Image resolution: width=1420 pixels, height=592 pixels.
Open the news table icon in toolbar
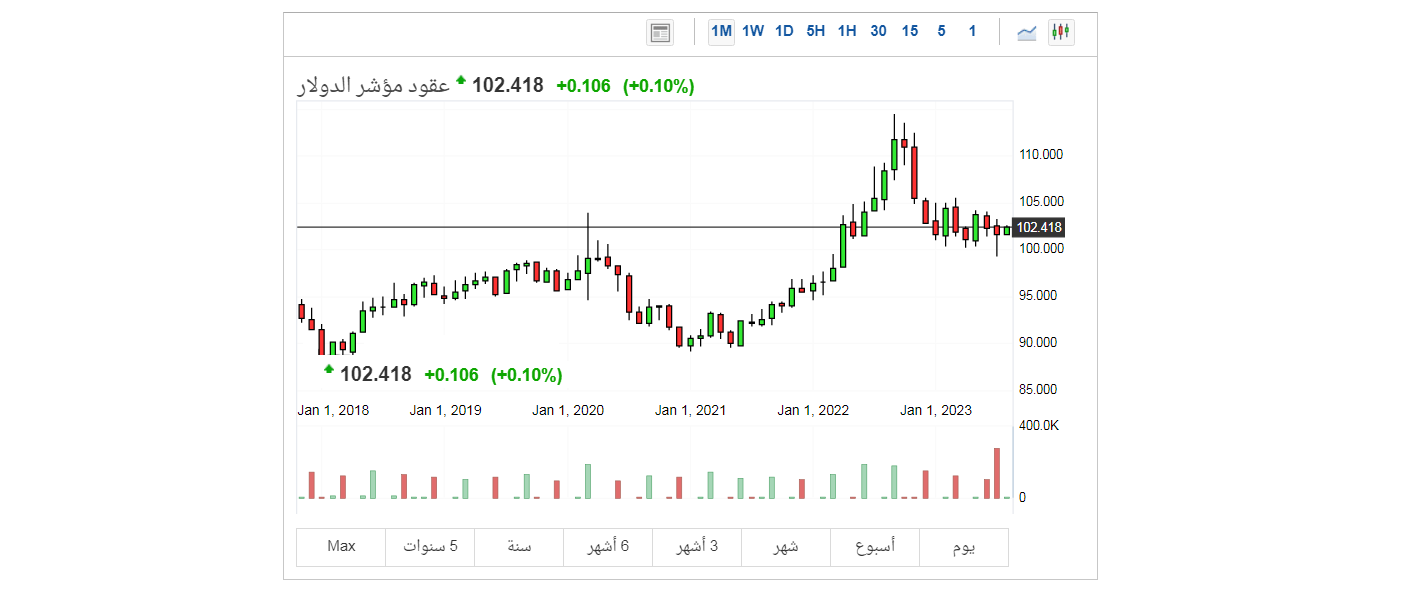[660, 32]
